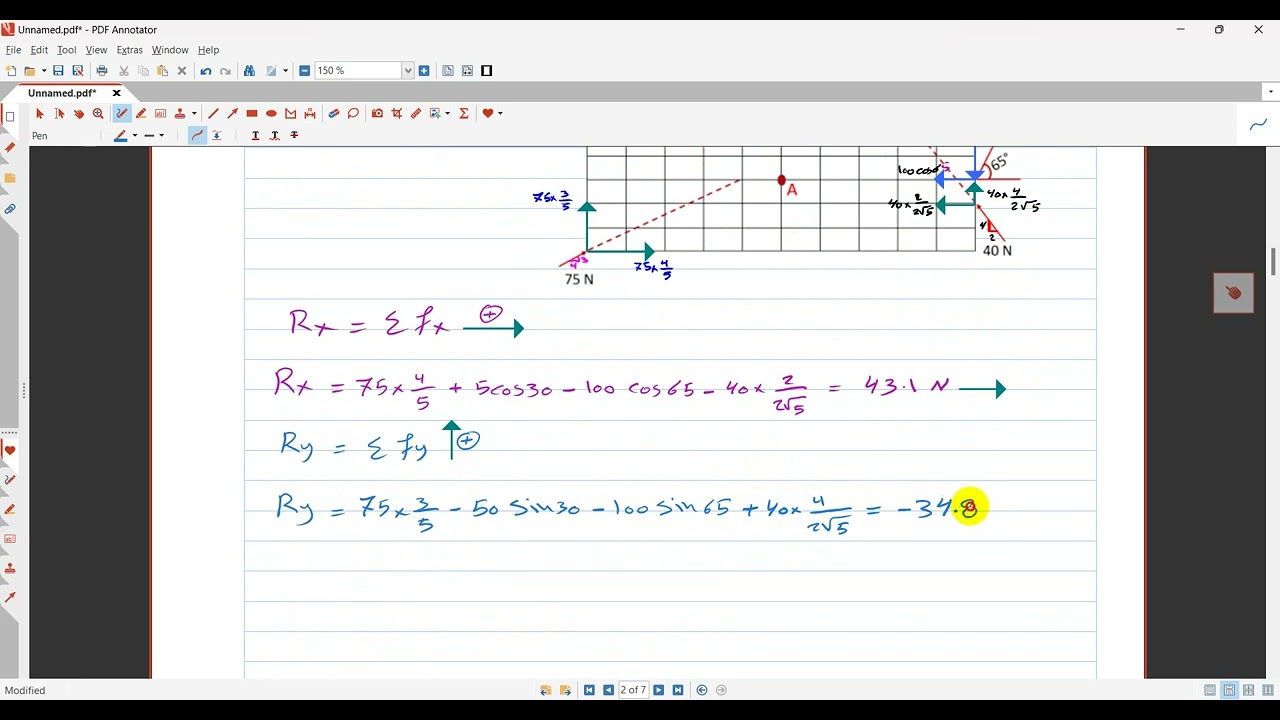This screenshot has height=720, width=1280.
Task: Select the Line drawing tool
Action: click(x=213, y=114)
